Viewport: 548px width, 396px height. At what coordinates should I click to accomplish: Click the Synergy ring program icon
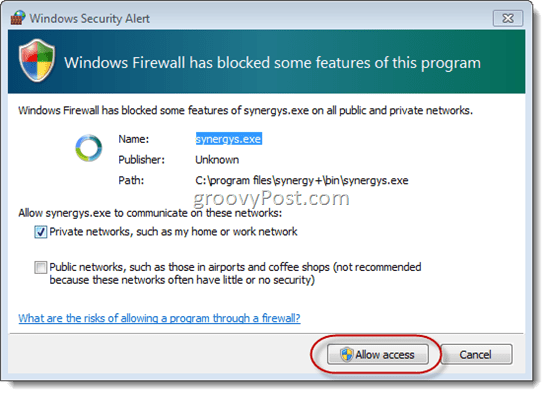pyautogui.click(x=89, y=148)
